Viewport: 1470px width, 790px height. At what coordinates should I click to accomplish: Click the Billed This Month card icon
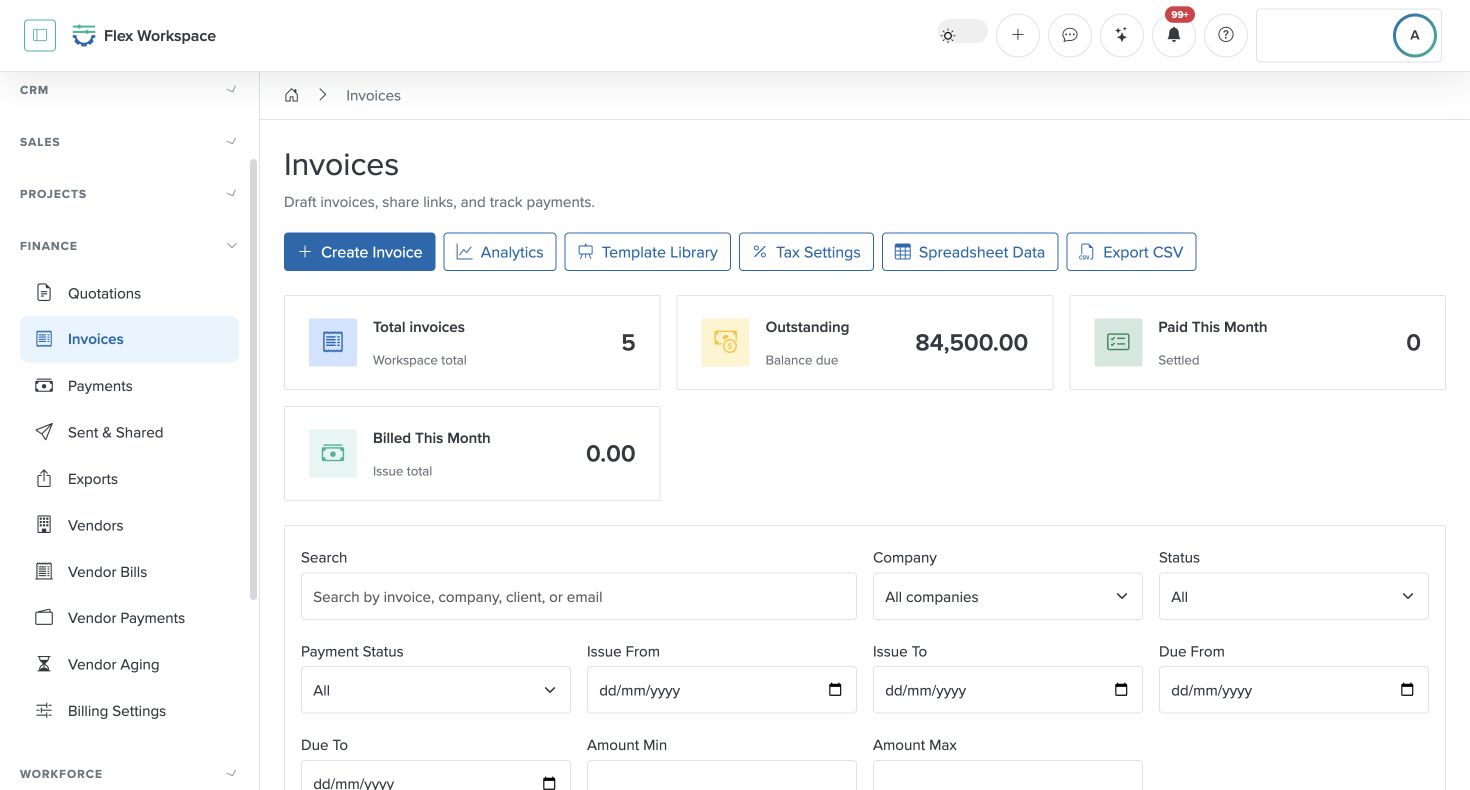point(333,454)
